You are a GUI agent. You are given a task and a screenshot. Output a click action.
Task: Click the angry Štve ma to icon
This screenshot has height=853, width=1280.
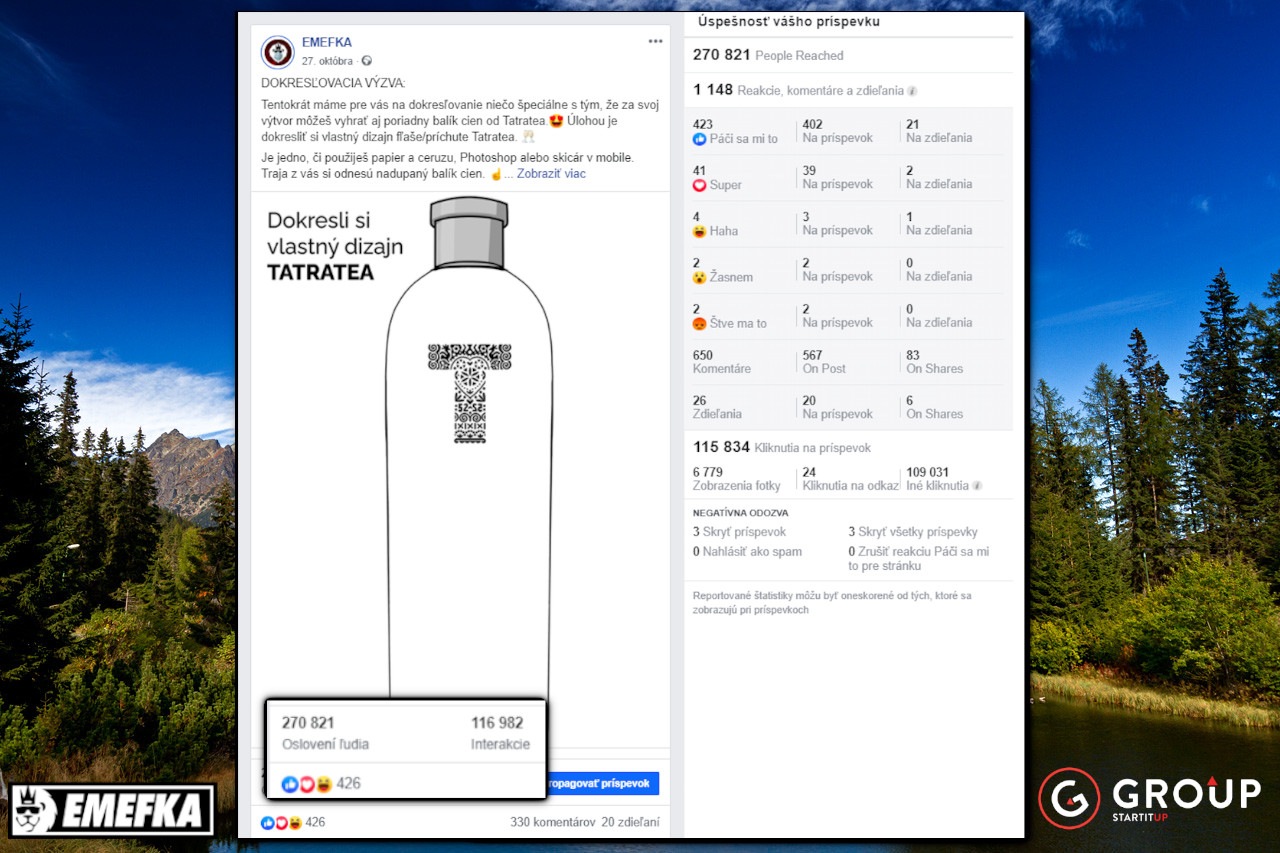pos(700,324)
